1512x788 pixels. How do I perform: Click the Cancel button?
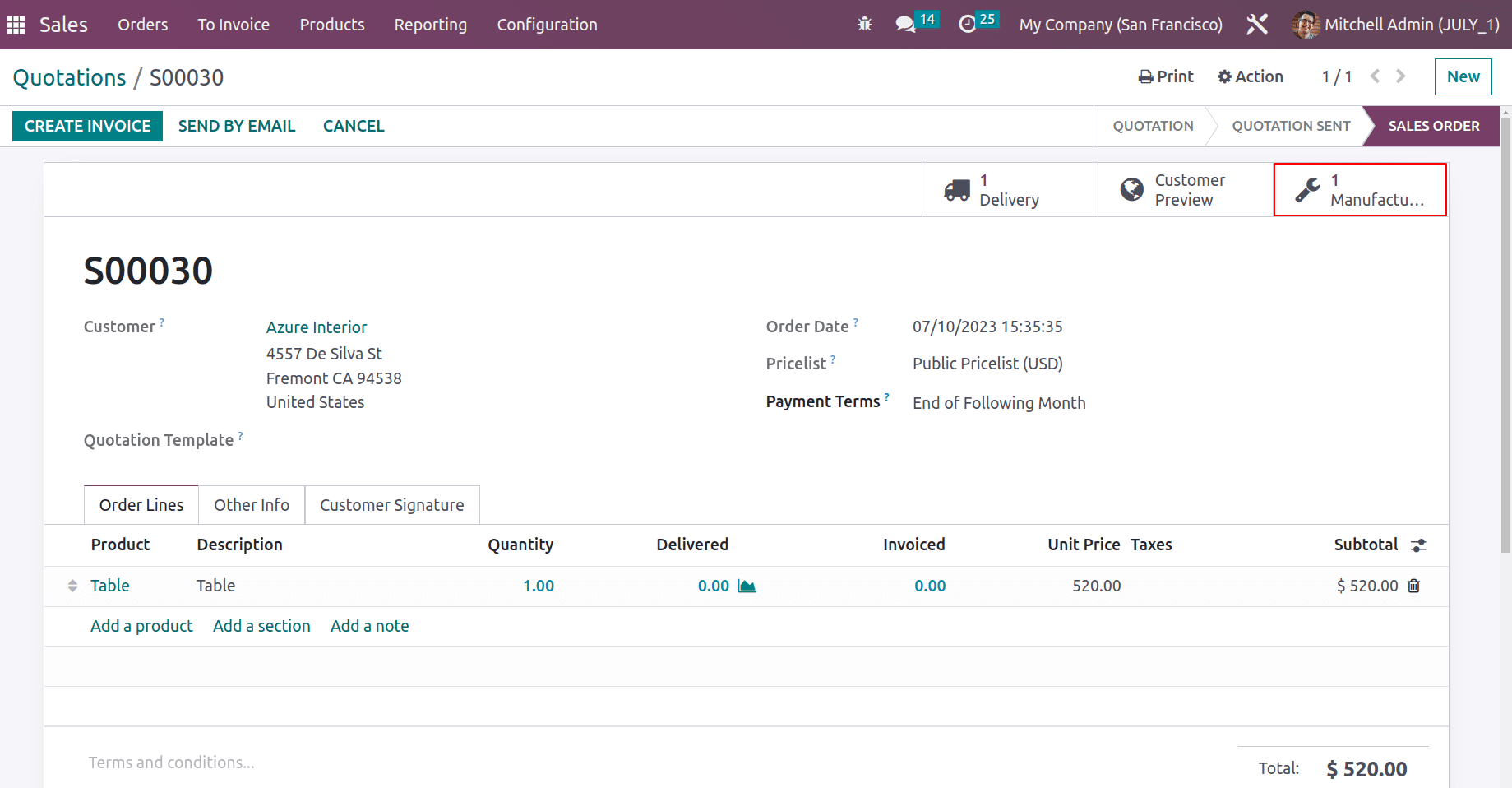pyautogui.click(x=354, y=126)
